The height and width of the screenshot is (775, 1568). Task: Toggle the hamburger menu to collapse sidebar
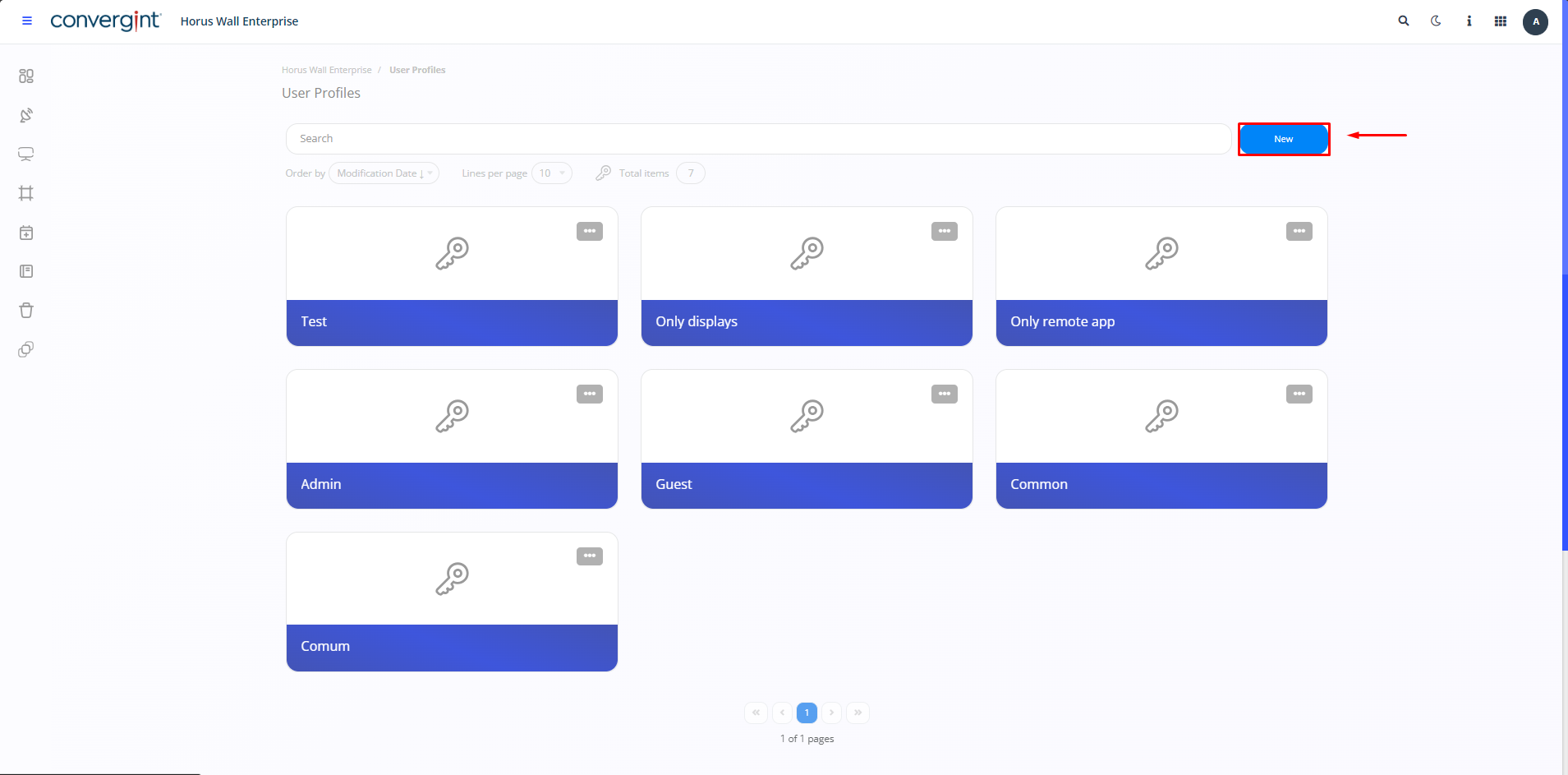click(26, 21)
